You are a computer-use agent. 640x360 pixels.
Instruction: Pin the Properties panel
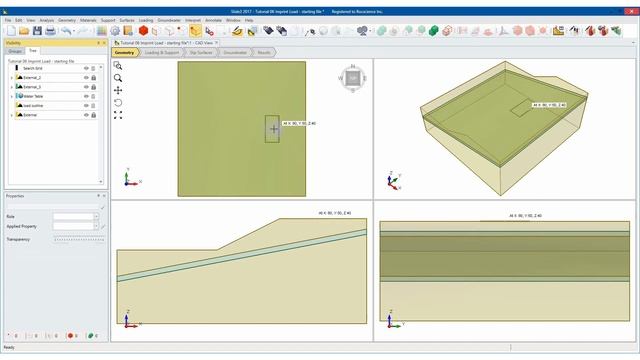coord(98,196)
